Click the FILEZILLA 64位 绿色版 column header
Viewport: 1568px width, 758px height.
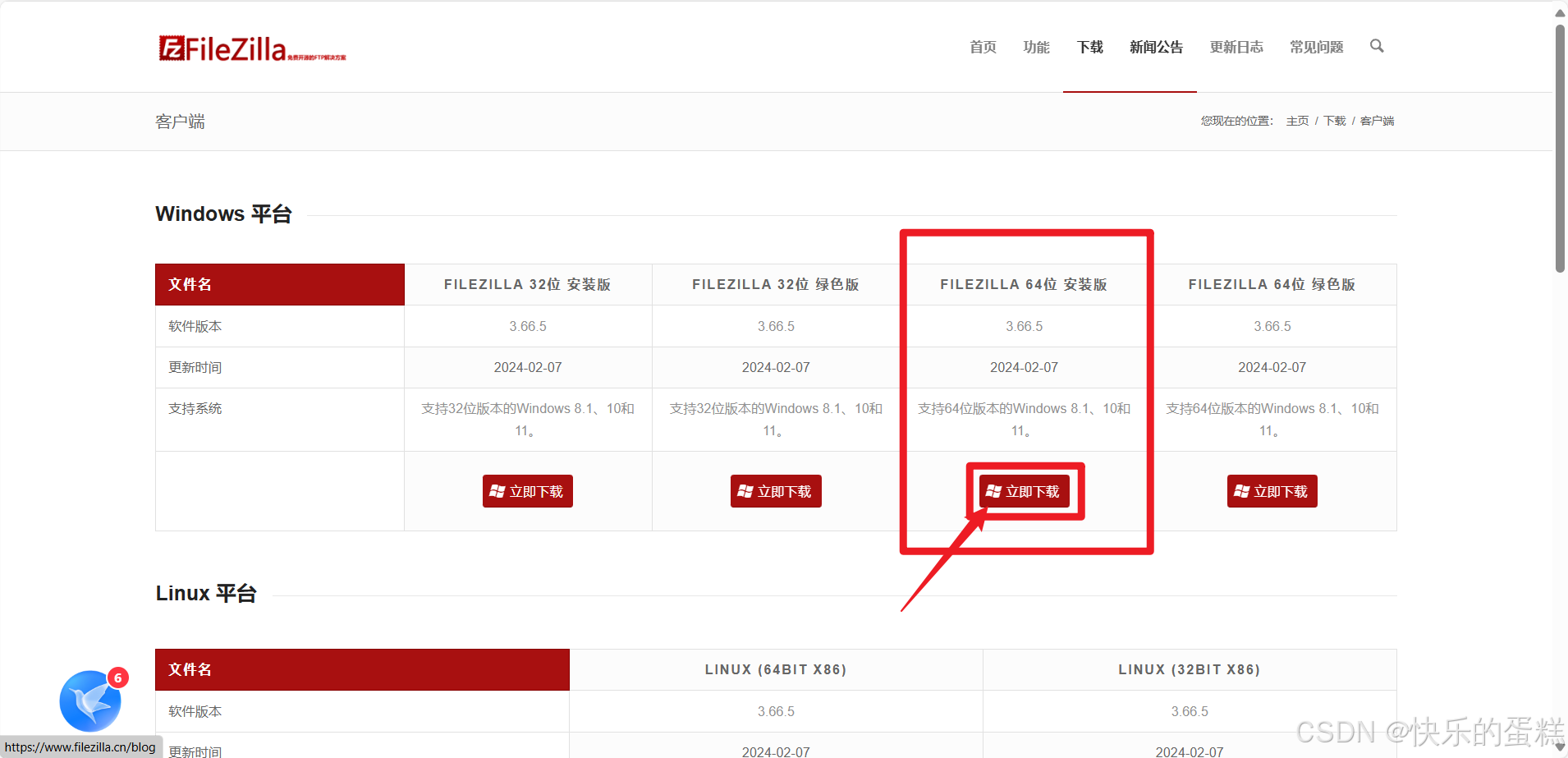[x=1272, y=284]
